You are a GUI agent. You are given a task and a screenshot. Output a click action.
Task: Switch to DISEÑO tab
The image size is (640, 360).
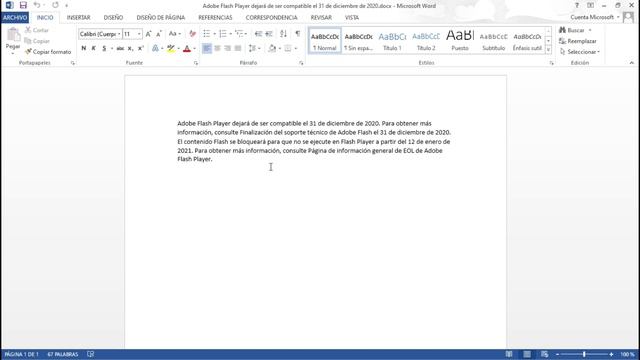(x=113, y=18)
